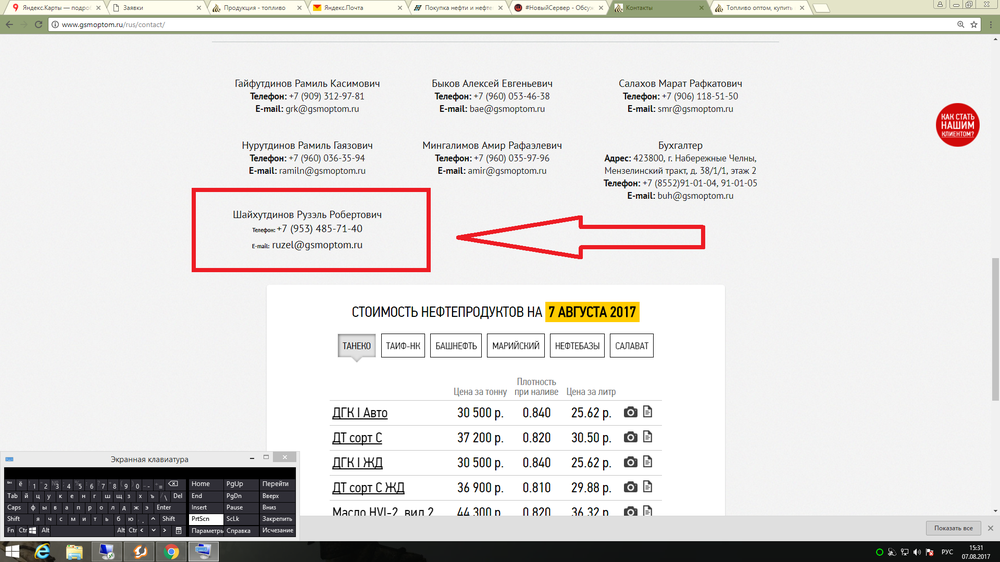Select the ТАИФ-НК price tab
The width and height of the screenshot is (1000, 562).
point(403,346)
